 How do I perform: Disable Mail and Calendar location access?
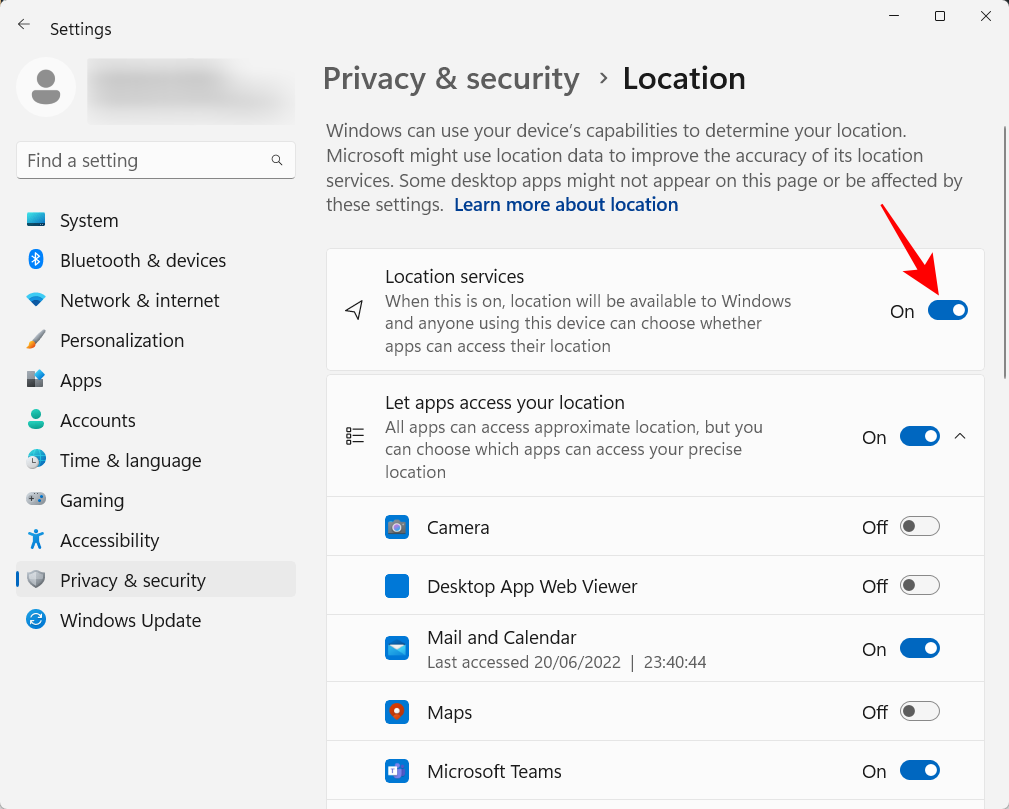coord(919,648)
